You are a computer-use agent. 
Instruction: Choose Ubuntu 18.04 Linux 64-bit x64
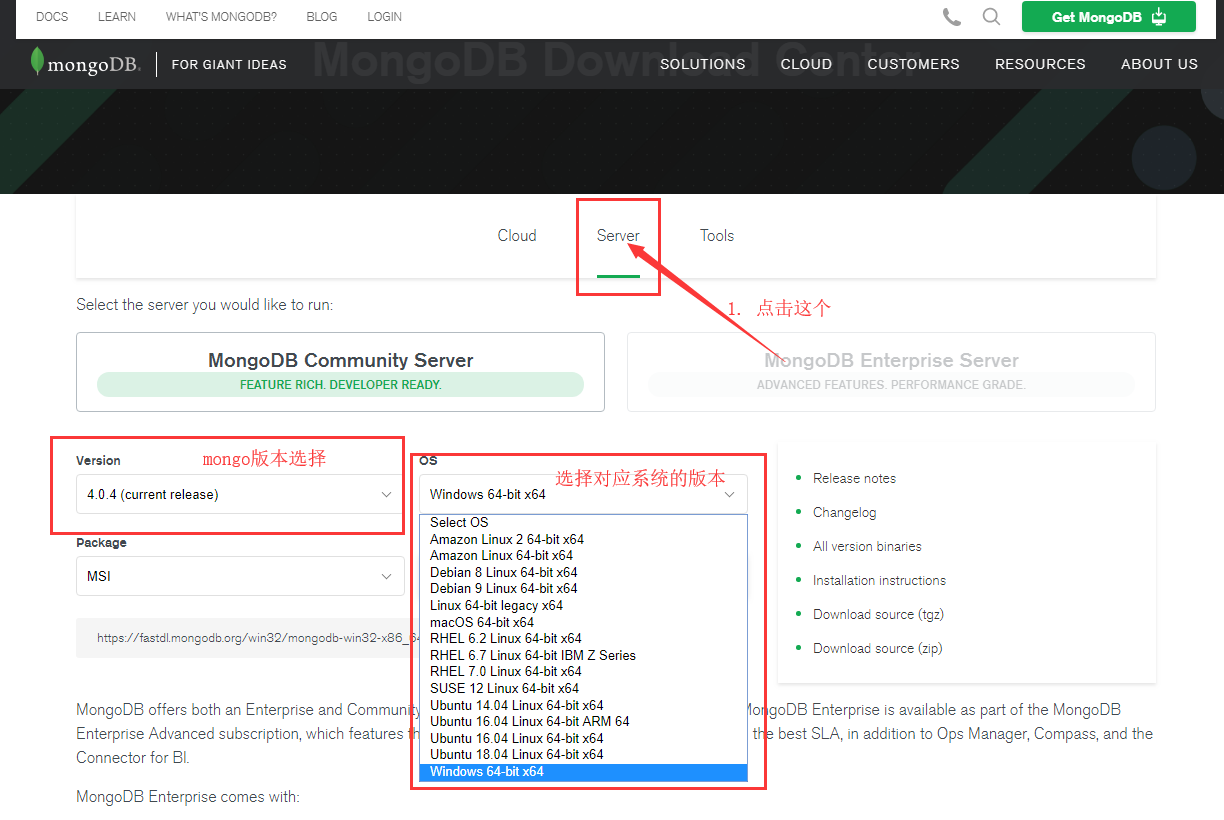click(583, 754)
